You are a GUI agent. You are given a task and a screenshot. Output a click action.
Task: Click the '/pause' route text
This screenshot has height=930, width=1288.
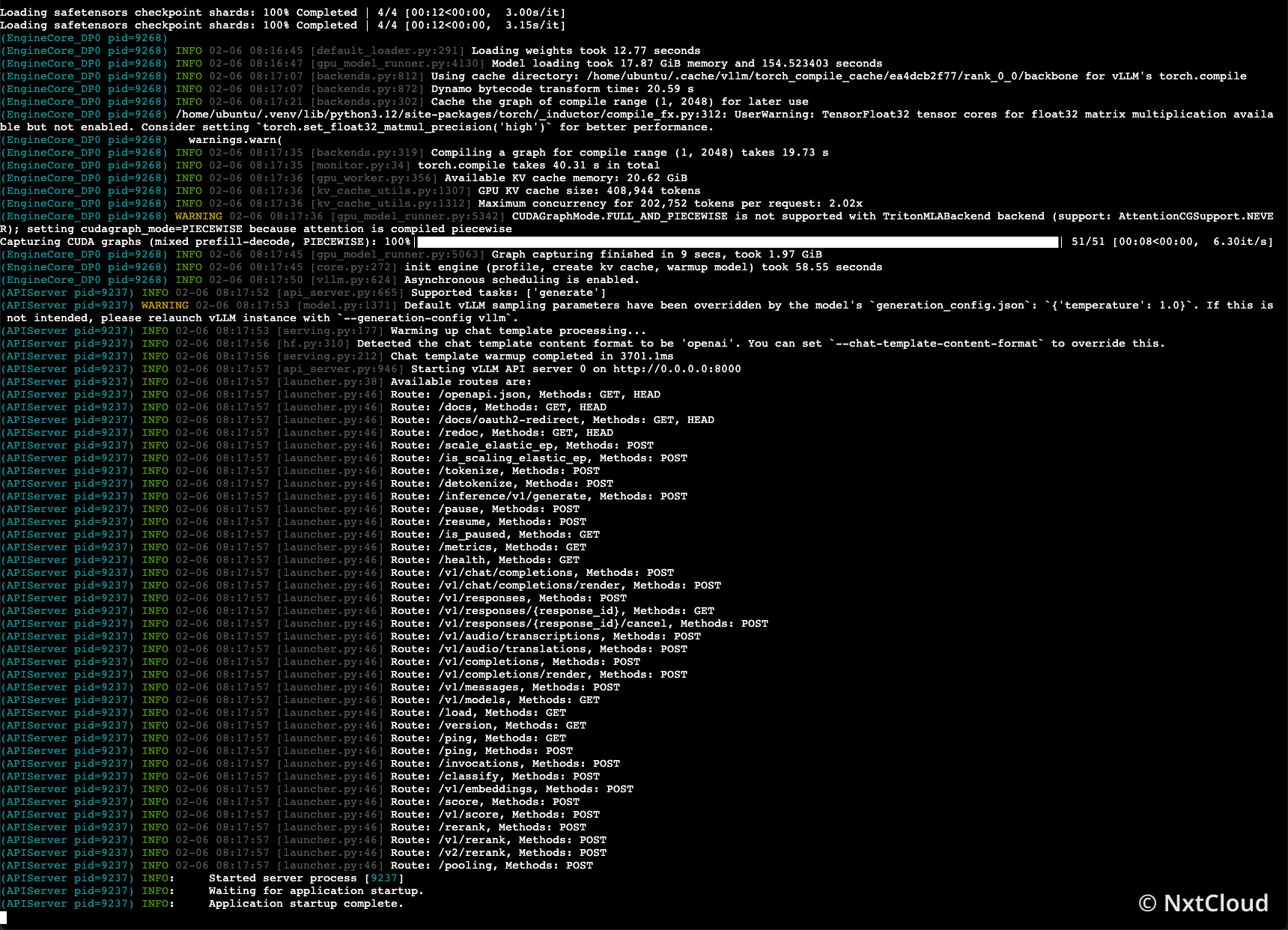tap(458, 509)
